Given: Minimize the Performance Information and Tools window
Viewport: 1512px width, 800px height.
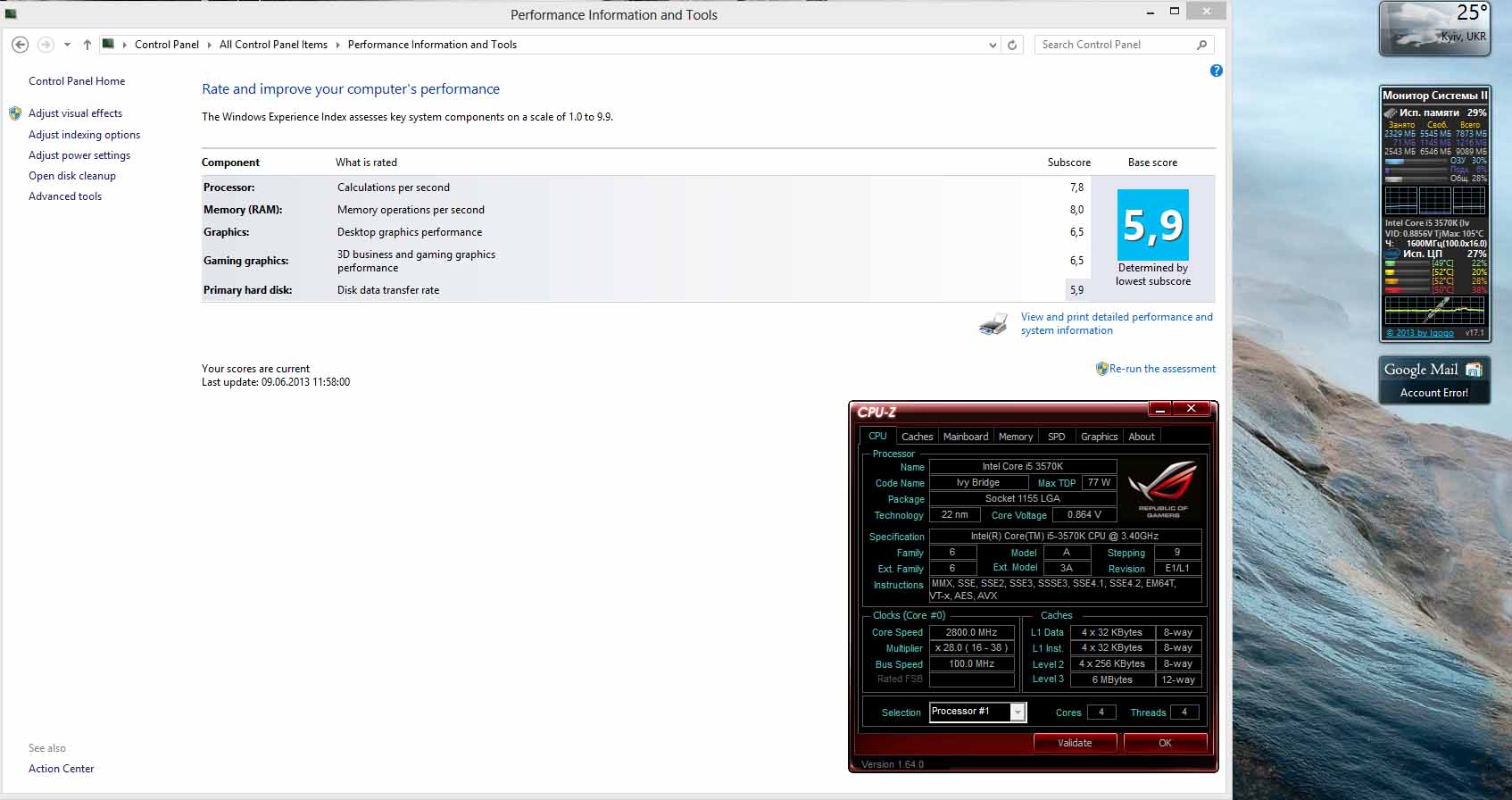Looking at the screenshot, I should 1150,12.
